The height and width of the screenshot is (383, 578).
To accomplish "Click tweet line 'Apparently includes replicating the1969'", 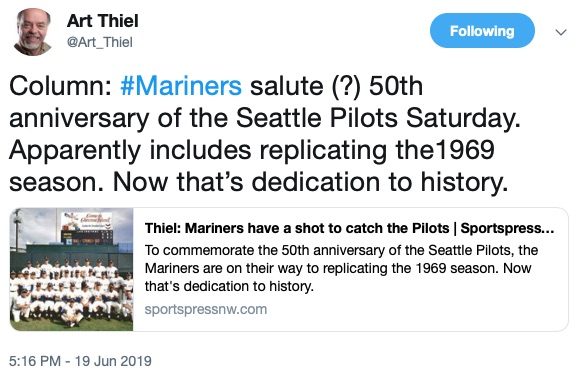I will coord(252,150).
